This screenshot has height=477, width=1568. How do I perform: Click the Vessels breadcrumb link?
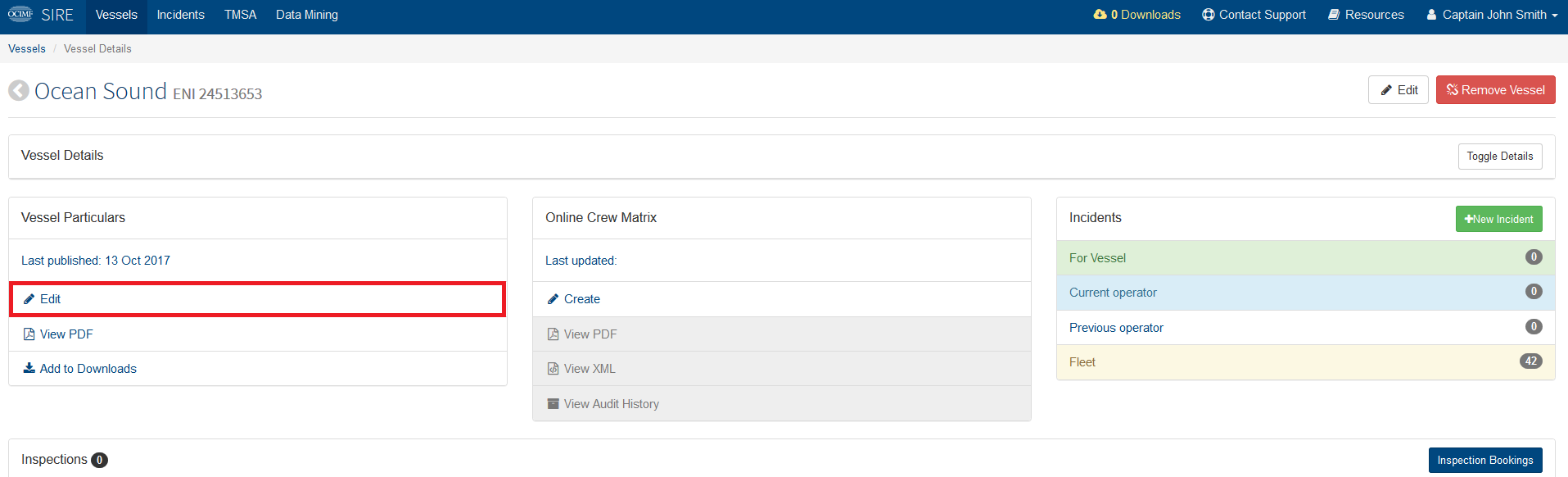[x=27, y=48]
